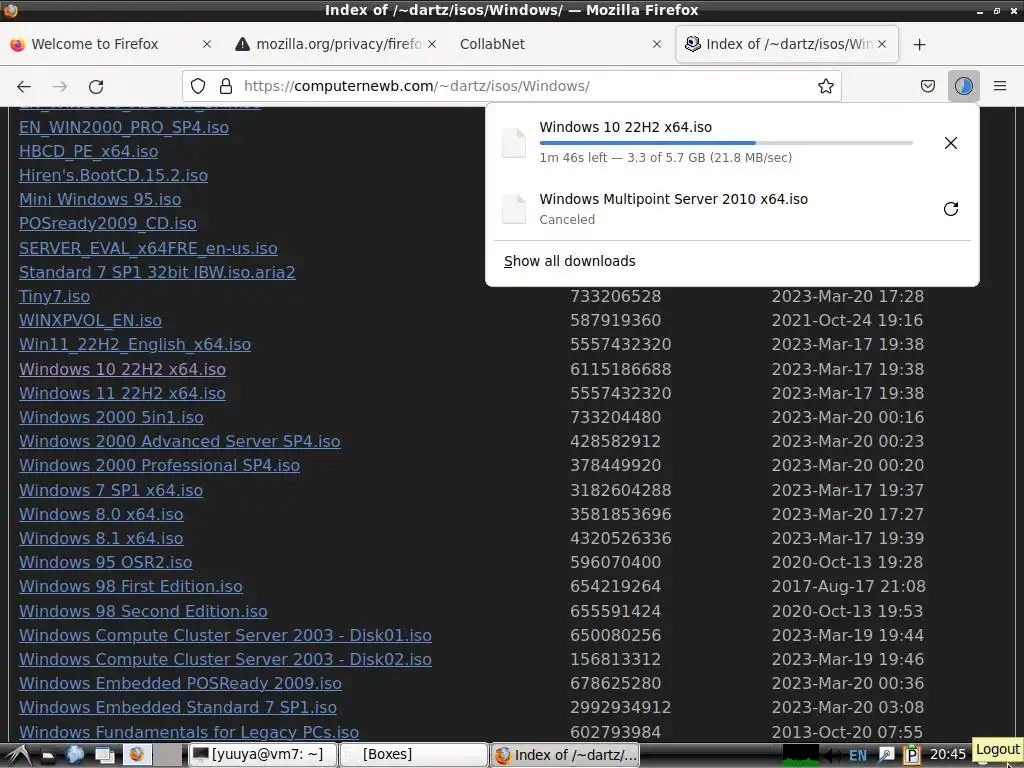The width and height of the screenshot is (1024, 768).
Task: Show all downloads
Action: click(x=569, y=261)
